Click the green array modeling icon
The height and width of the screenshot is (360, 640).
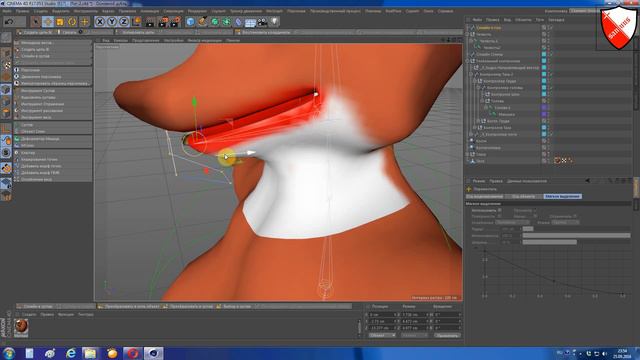227,22
